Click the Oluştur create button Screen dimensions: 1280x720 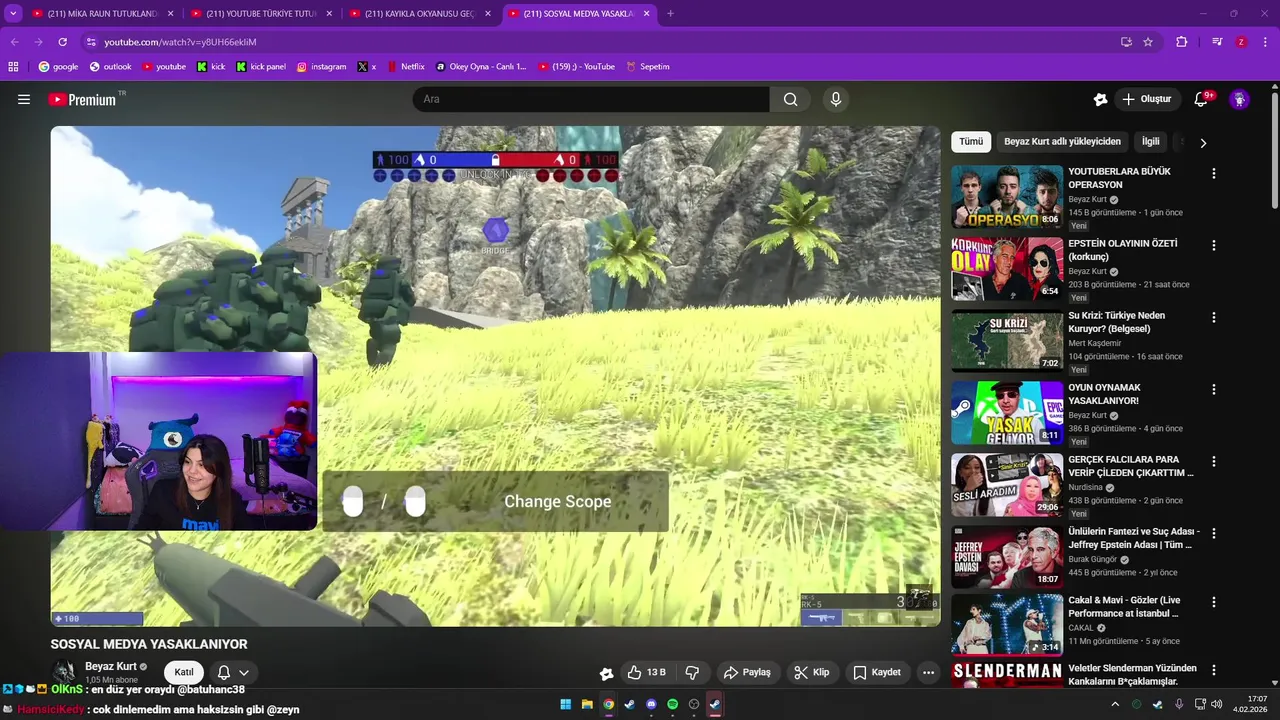(x=1146, y=99)
